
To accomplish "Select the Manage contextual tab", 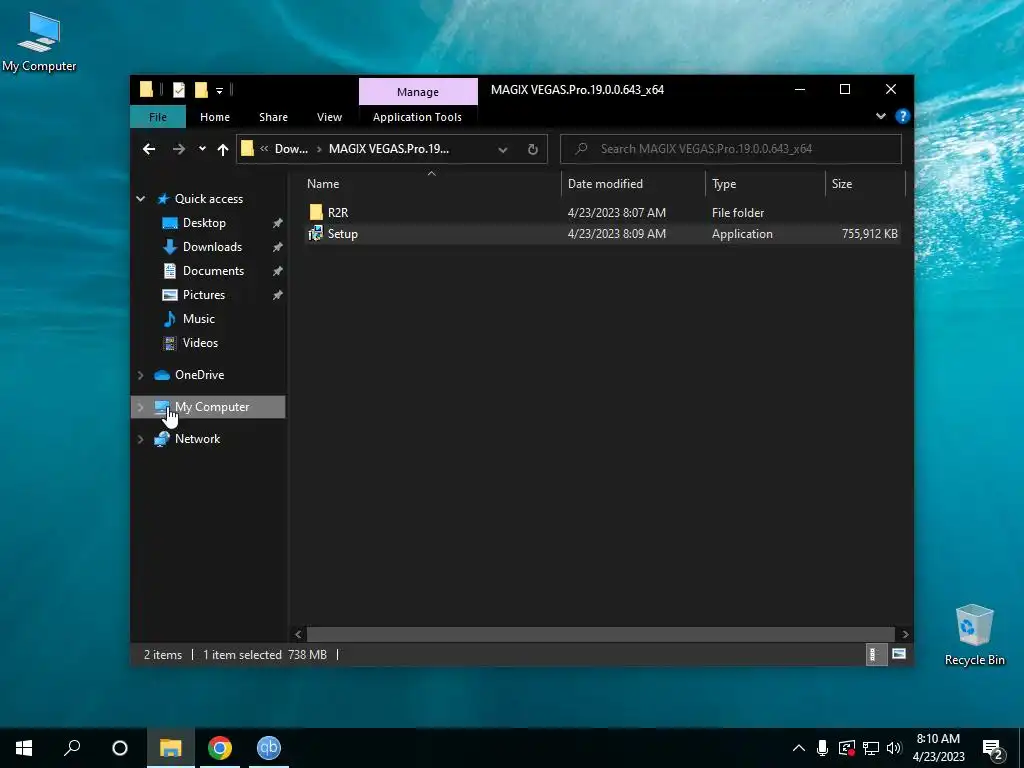I will (x=418, y=91).
